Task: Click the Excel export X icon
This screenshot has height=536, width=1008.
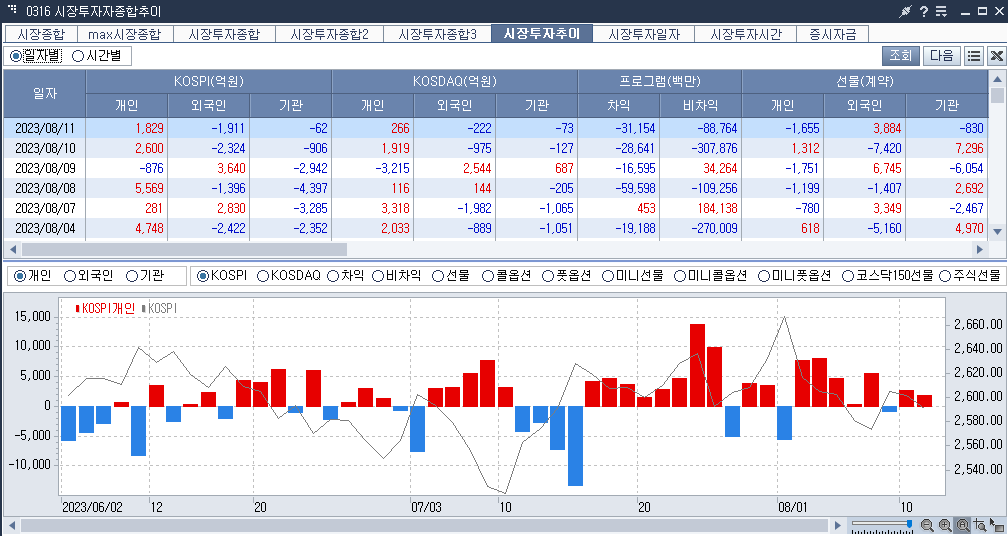Action: 996,56
